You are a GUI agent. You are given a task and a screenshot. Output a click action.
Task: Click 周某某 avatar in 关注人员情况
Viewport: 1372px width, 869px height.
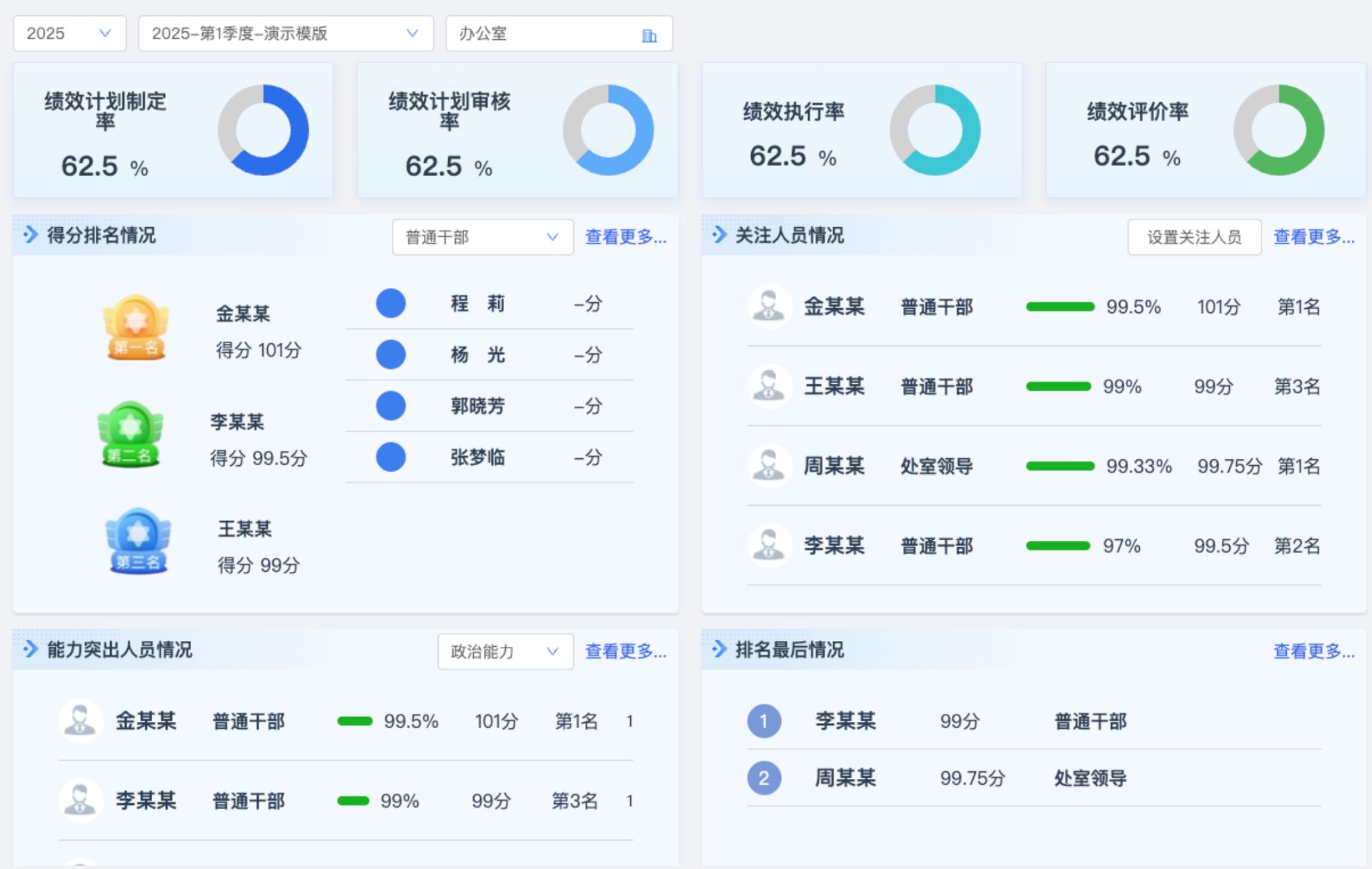[770, 466]
